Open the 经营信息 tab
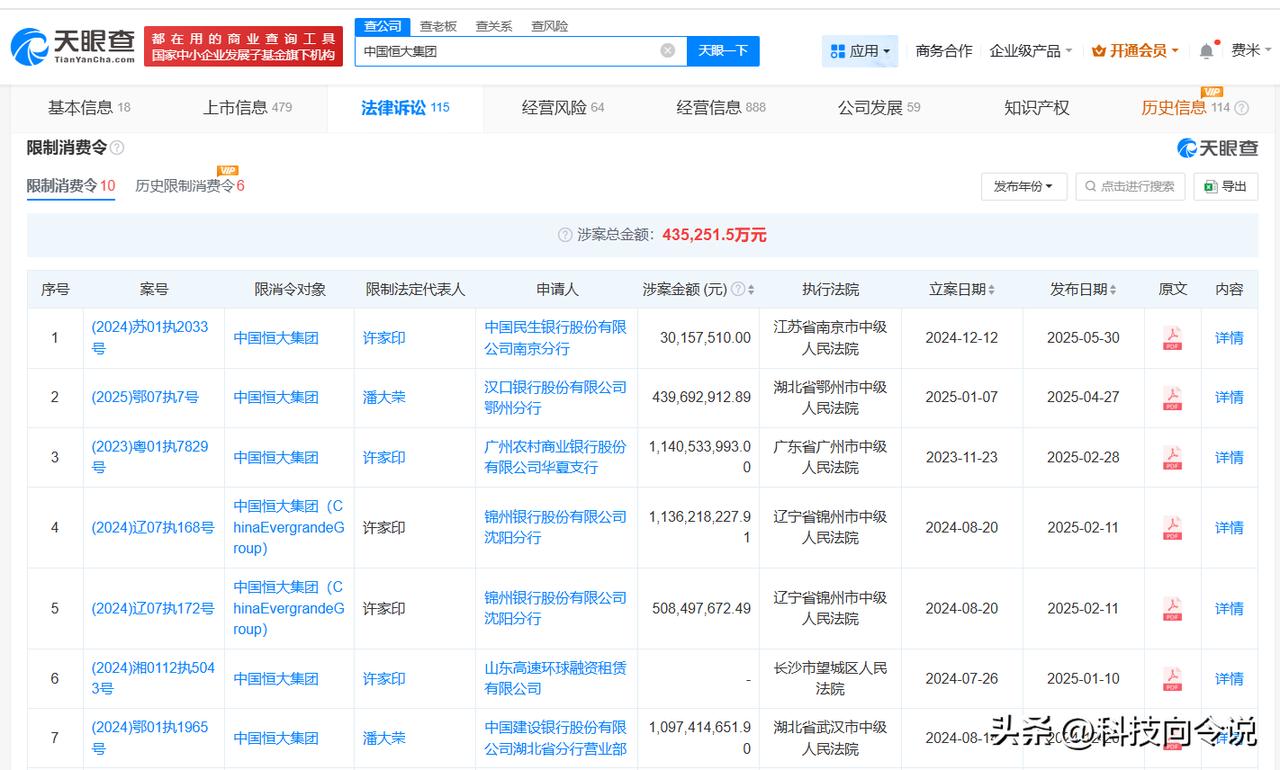 pyautogui.click(x=721, y=108)
